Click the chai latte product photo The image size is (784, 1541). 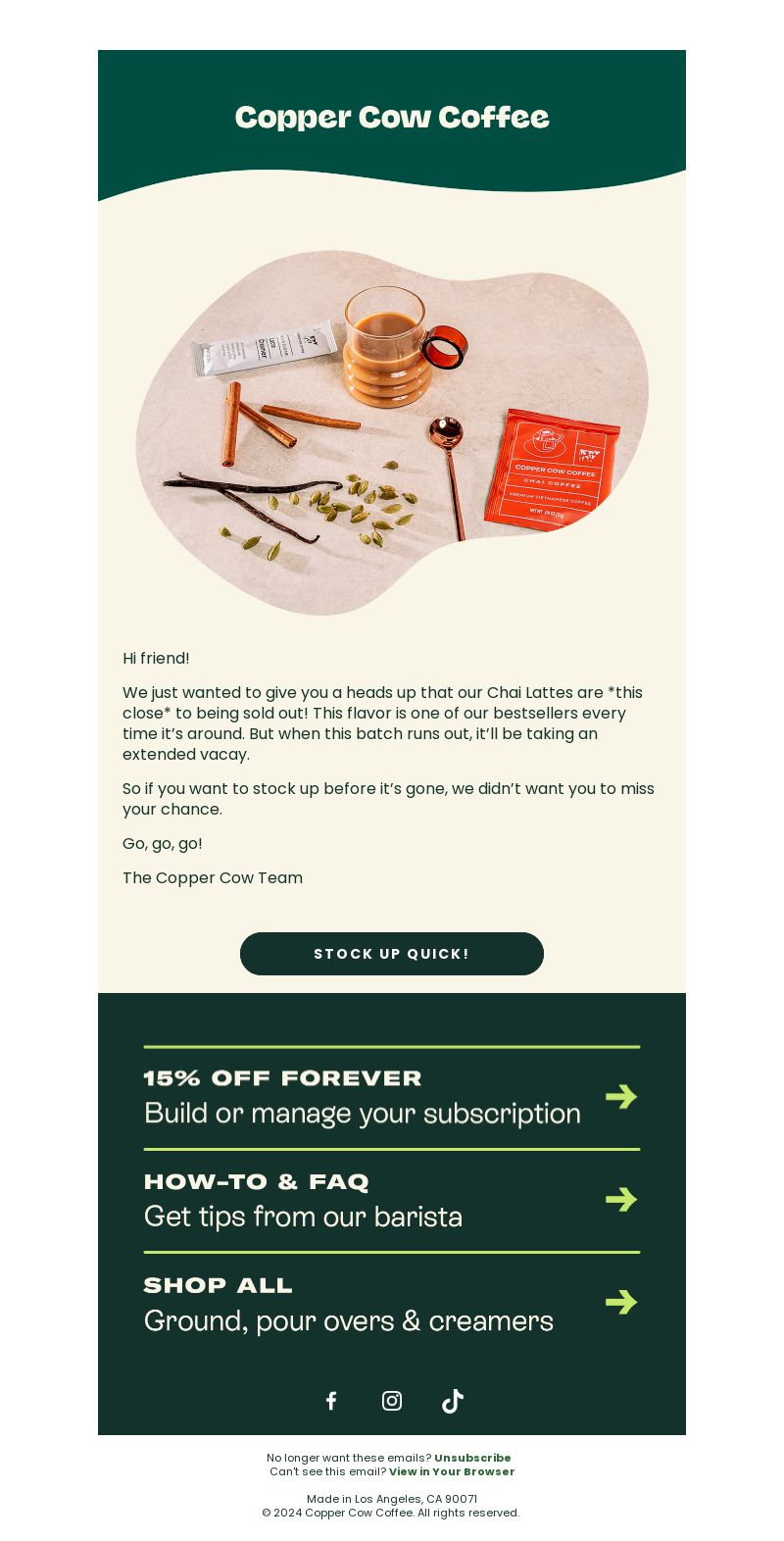click(392, 432)
